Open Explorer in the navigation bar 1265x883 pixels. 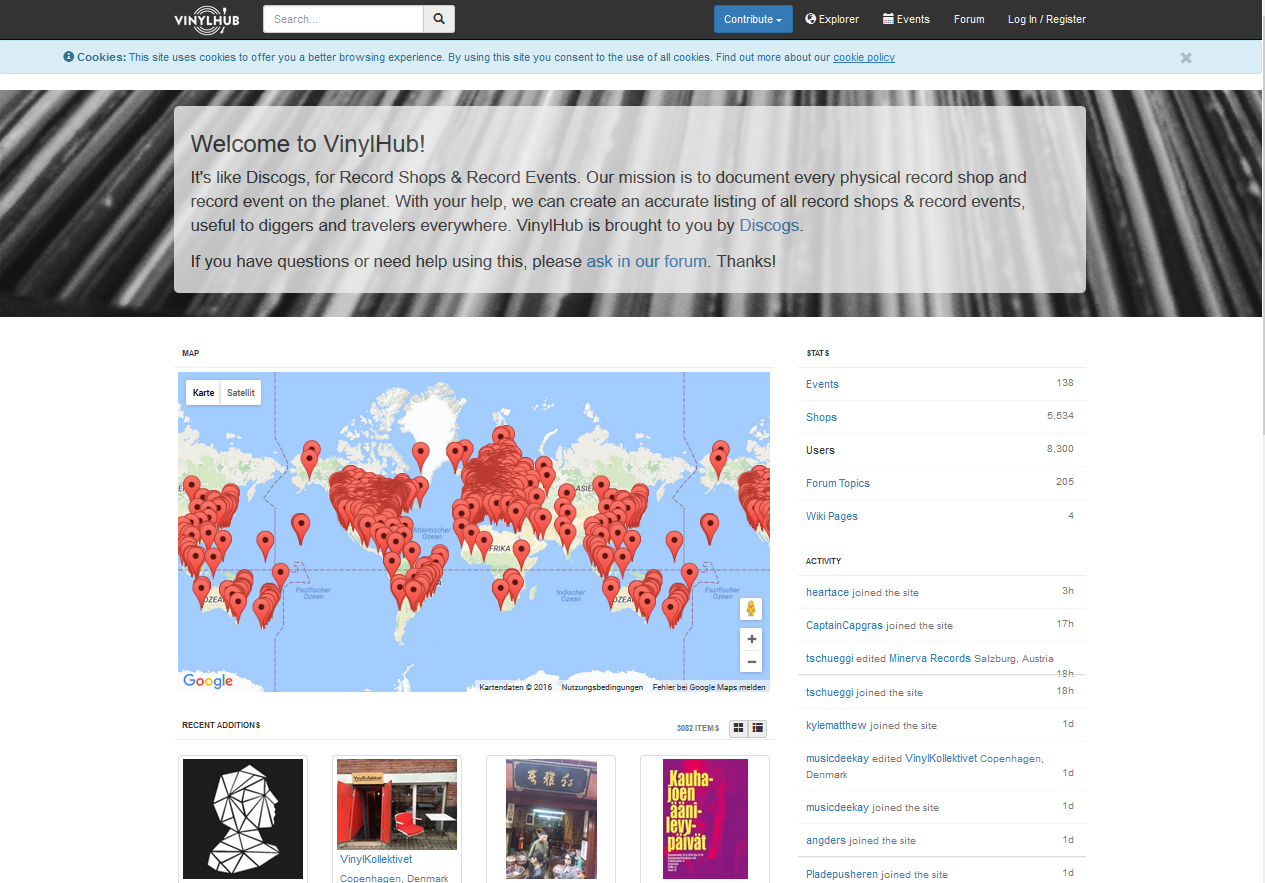[832, 19]
